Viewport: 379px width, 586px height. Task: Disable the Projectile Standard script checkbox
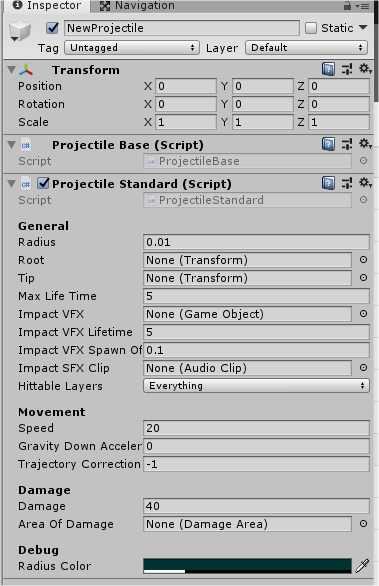43,183
